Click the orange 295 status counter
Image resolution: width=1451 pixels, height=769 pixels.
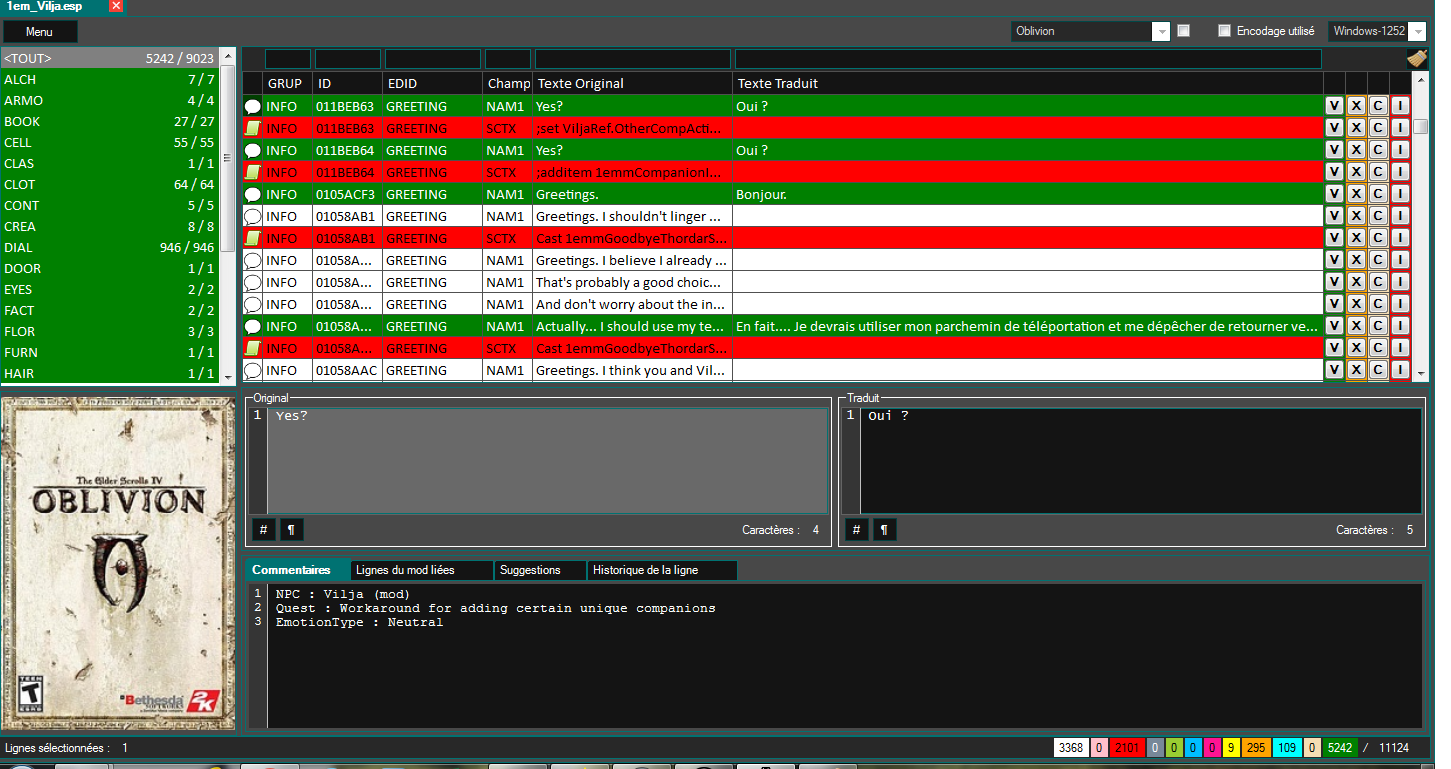(x=1256, y=747)
